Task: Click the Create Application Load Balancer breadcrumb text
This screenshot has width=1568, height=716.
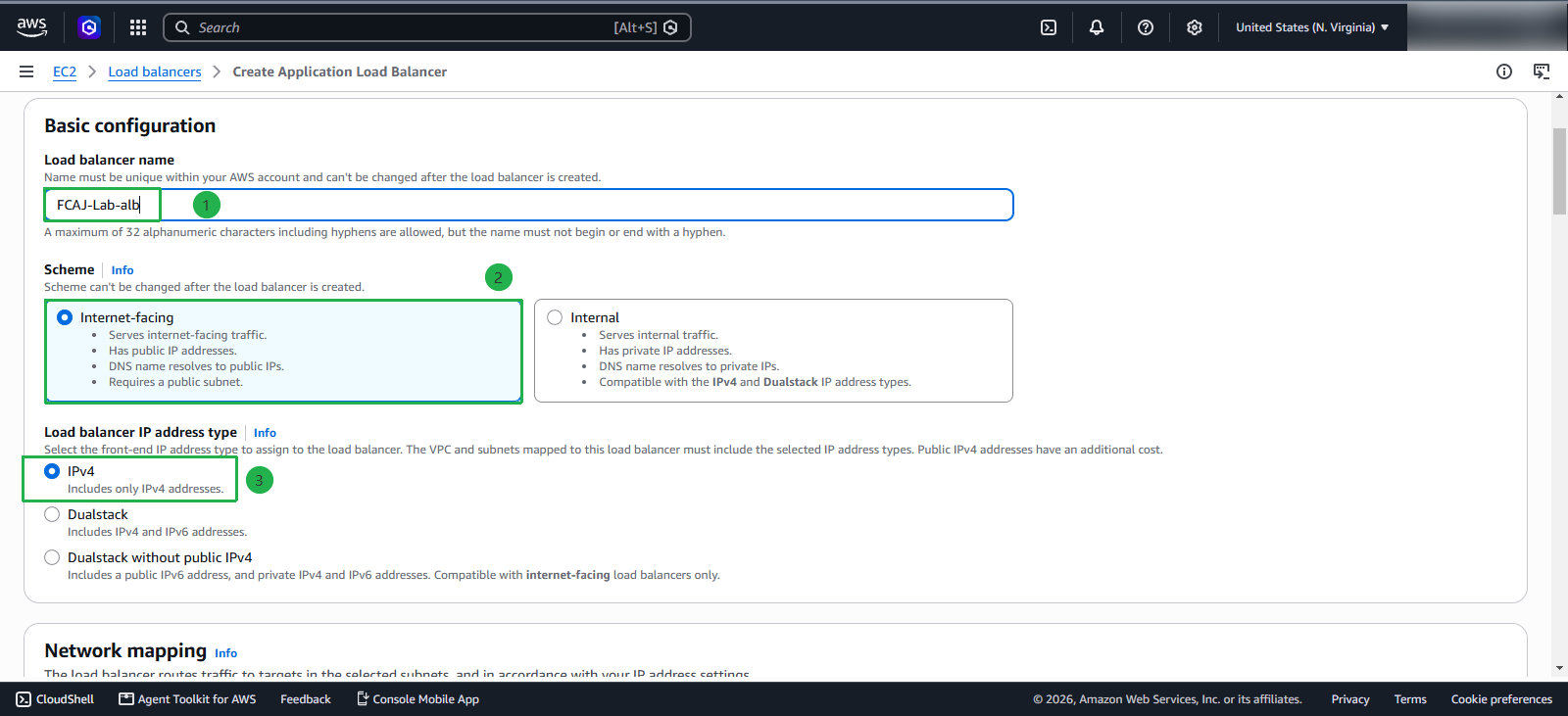Action: (x=340, y=72)
